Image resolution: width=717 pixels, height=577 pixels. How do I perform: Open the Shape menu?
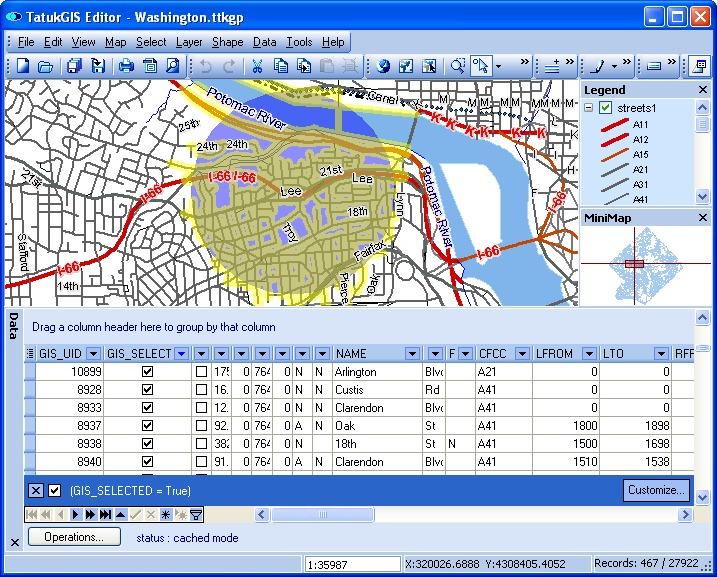[x=227, y=42]
